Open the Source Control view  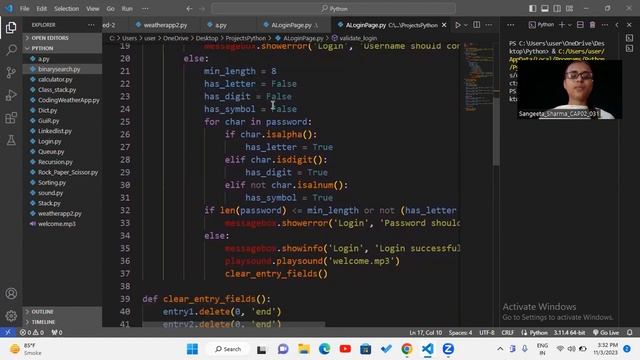click(x=11, y=73)
